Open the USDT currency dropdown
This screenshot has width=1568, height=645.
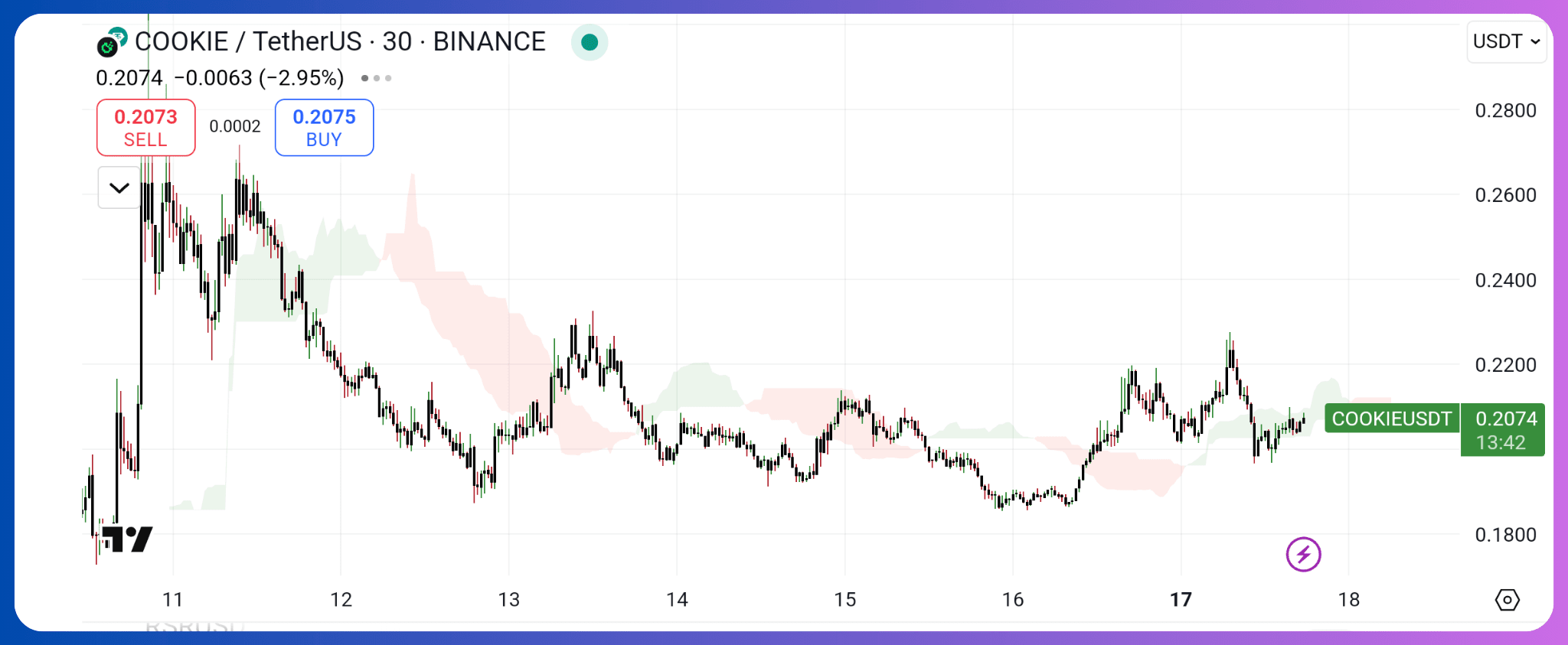(1506, 41)
